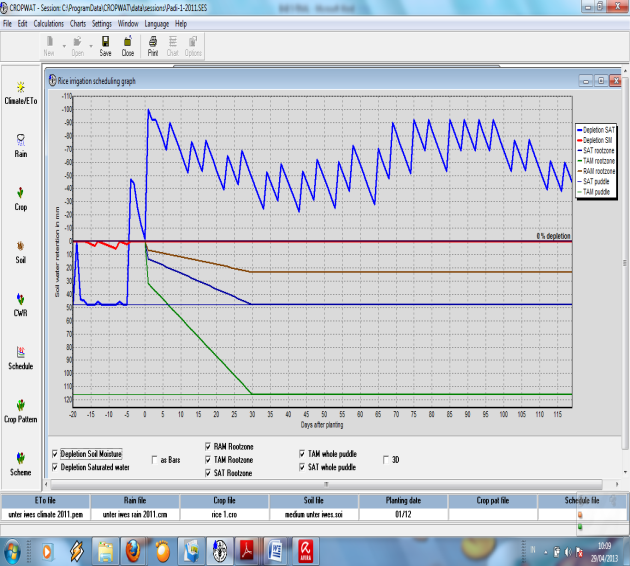The height and width of the screenshot is (566, 630).
Task: Open the Climate/ETo module
Action: [20, 93]
